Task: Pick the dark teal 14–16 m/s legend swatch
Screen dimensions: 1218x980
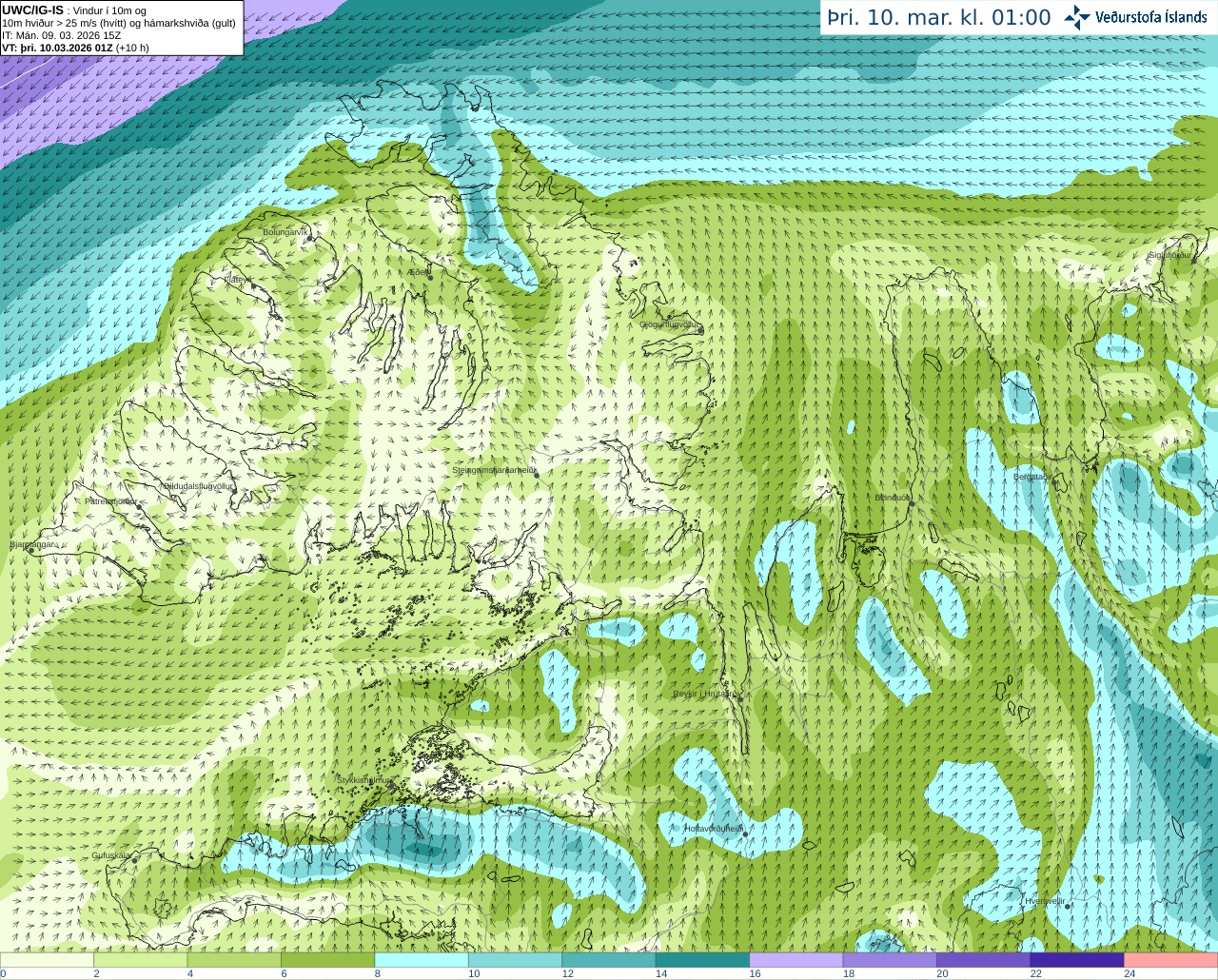Action: coord(703,959)
